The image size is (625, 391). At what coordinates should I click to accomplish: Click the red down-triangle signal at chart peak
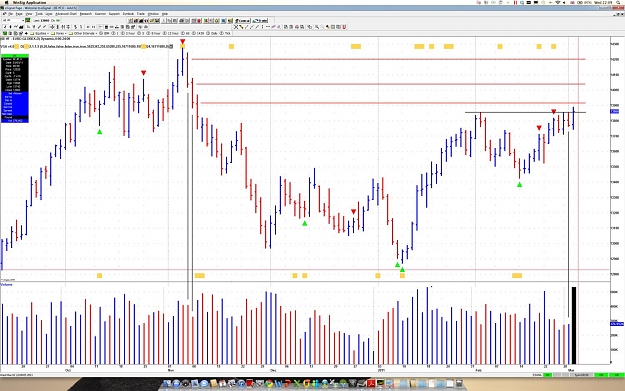pos(182,41)
